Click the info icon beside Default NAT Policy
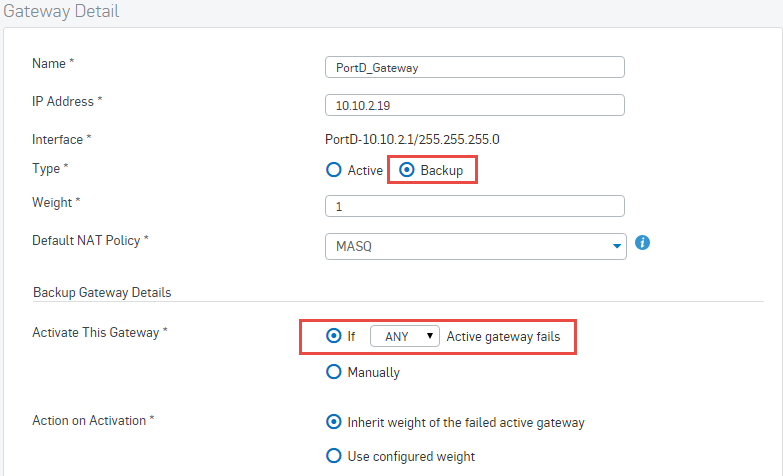 (643, 242)
